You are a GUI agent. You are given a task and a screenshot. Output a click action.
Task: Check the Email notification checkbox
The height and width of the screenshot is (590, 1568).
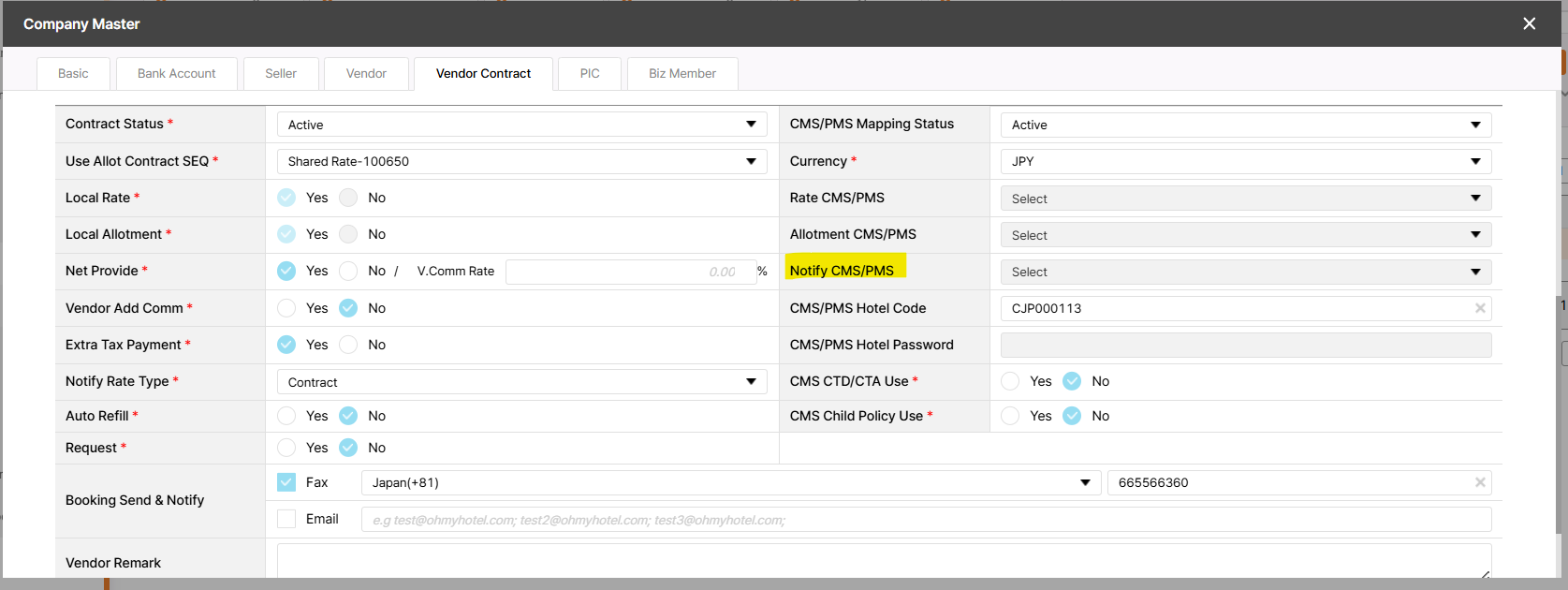(286, 519)
